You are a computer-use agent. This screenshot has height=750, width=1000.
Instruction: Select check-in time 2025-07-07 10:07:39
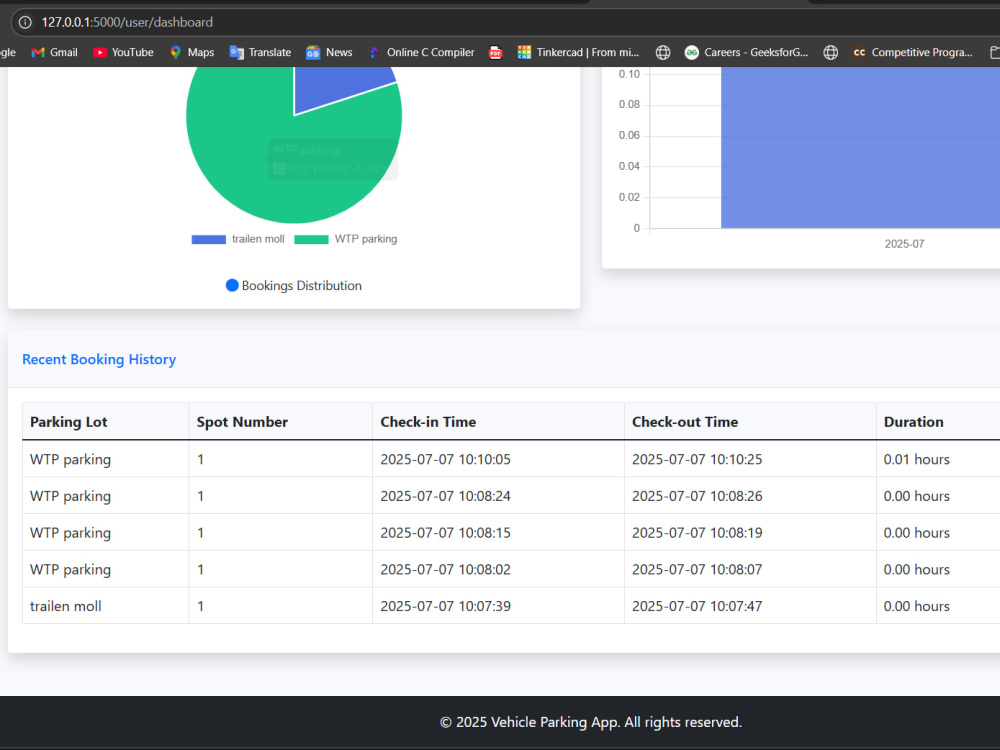(x=445, y=606)
